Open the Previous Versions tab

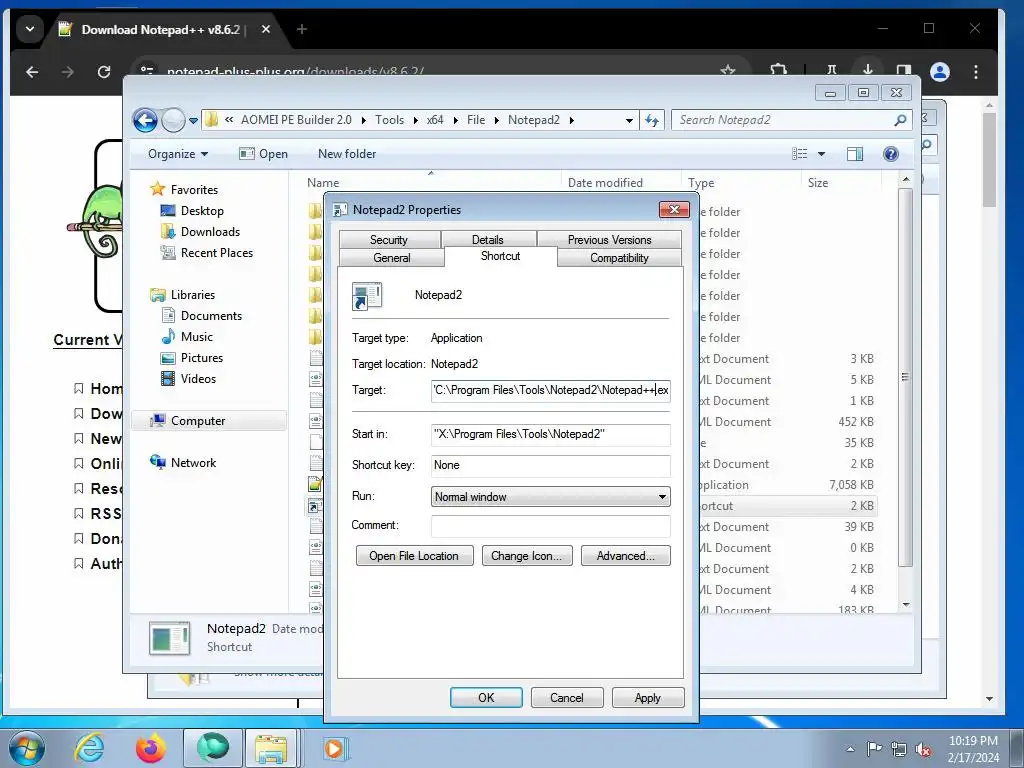coord(609,240)
